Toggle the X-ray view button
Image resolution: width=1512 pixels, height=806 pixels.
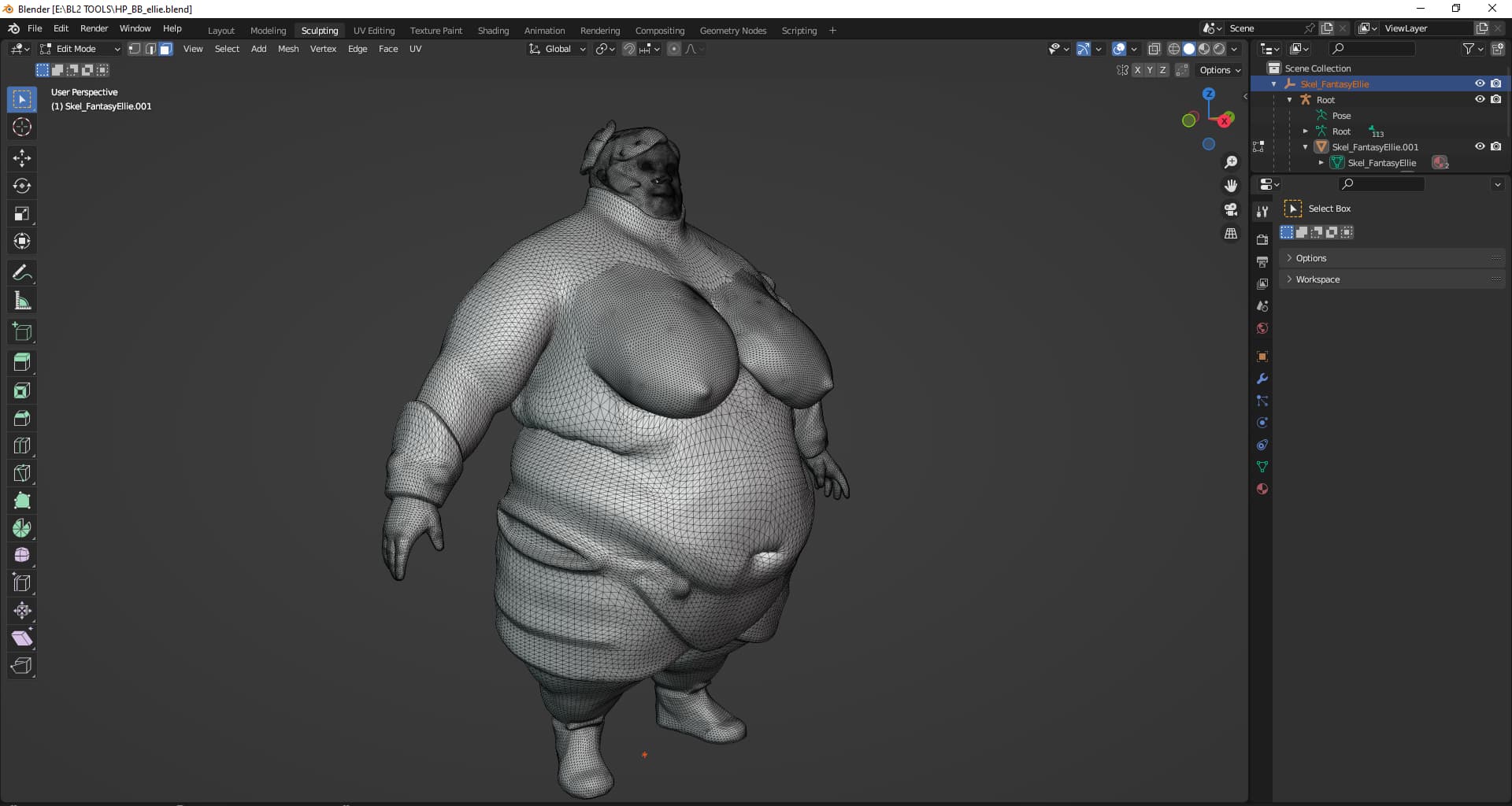(x=1154, y=49)
